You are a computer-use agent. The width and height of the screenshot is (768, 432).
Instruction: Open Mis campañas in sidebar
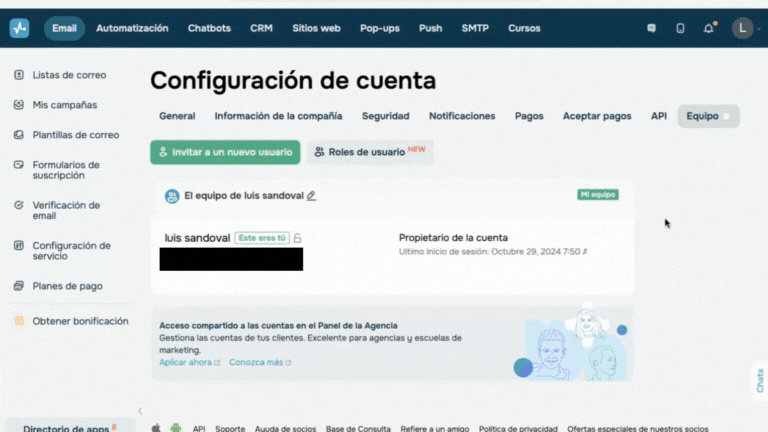(65, 105)
